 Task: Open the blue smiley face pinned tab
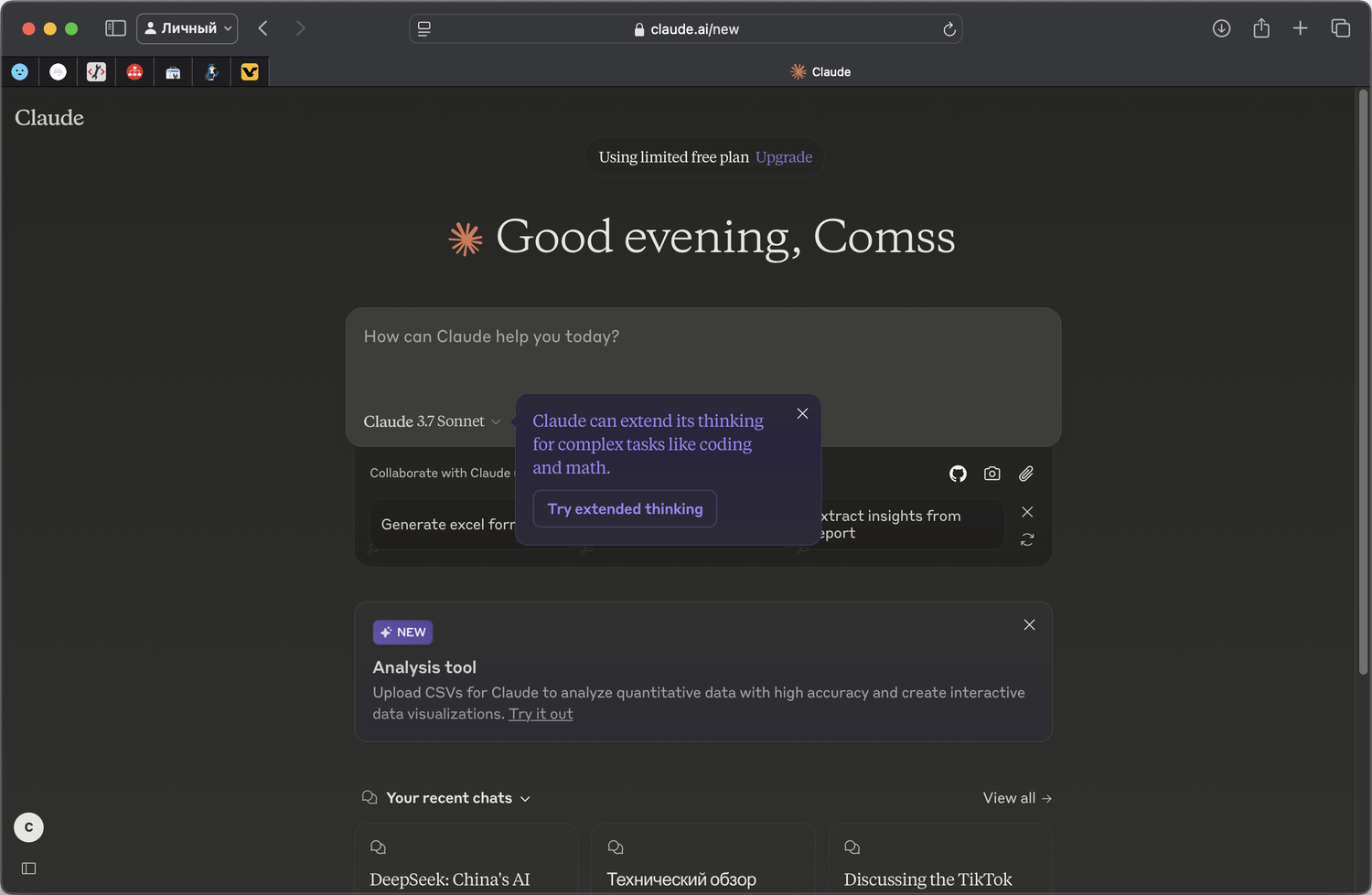coord(20,72)
